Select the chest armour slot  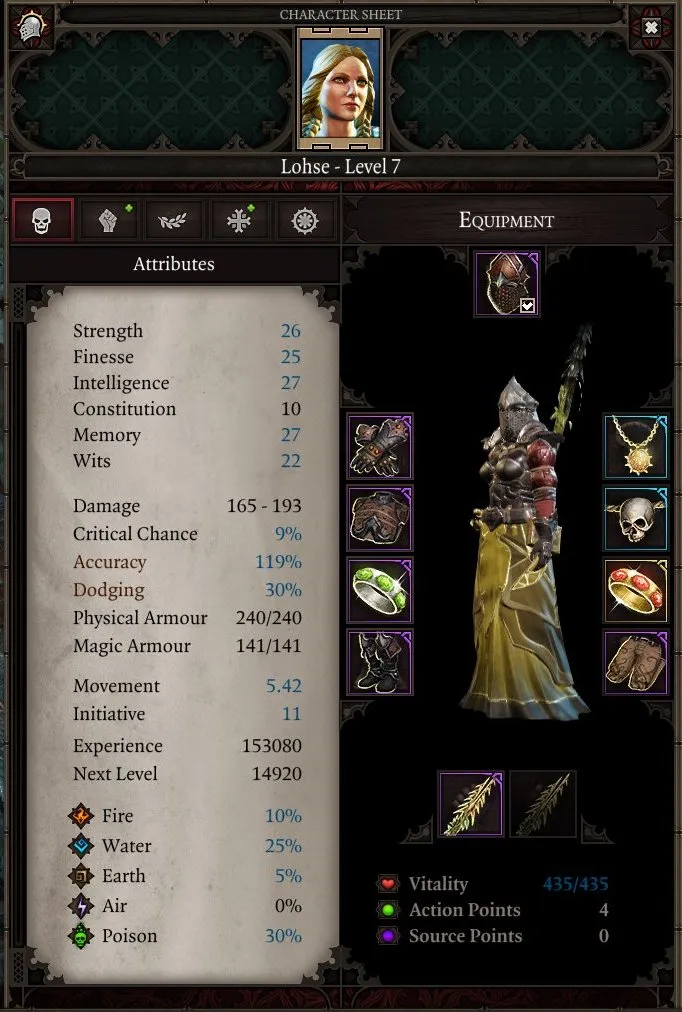(x=380, y=519)
